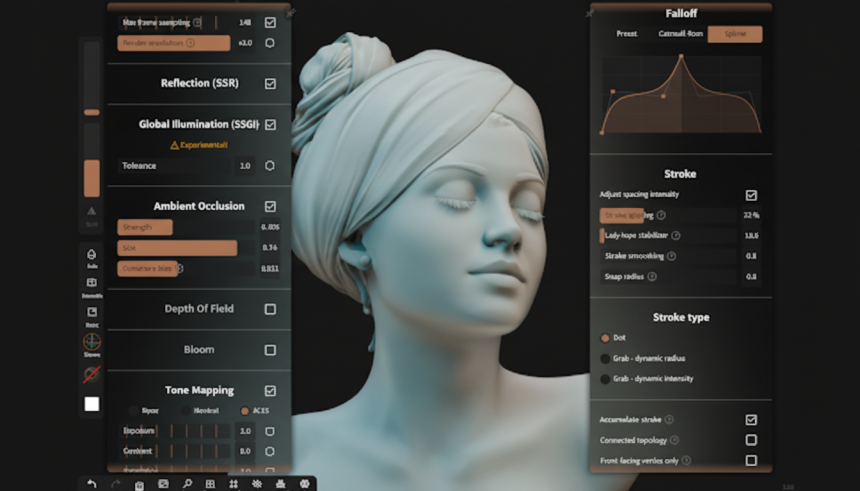Uncheck Adjust spacing intensity
Viewport: 860px width, 491px height.
751,195
